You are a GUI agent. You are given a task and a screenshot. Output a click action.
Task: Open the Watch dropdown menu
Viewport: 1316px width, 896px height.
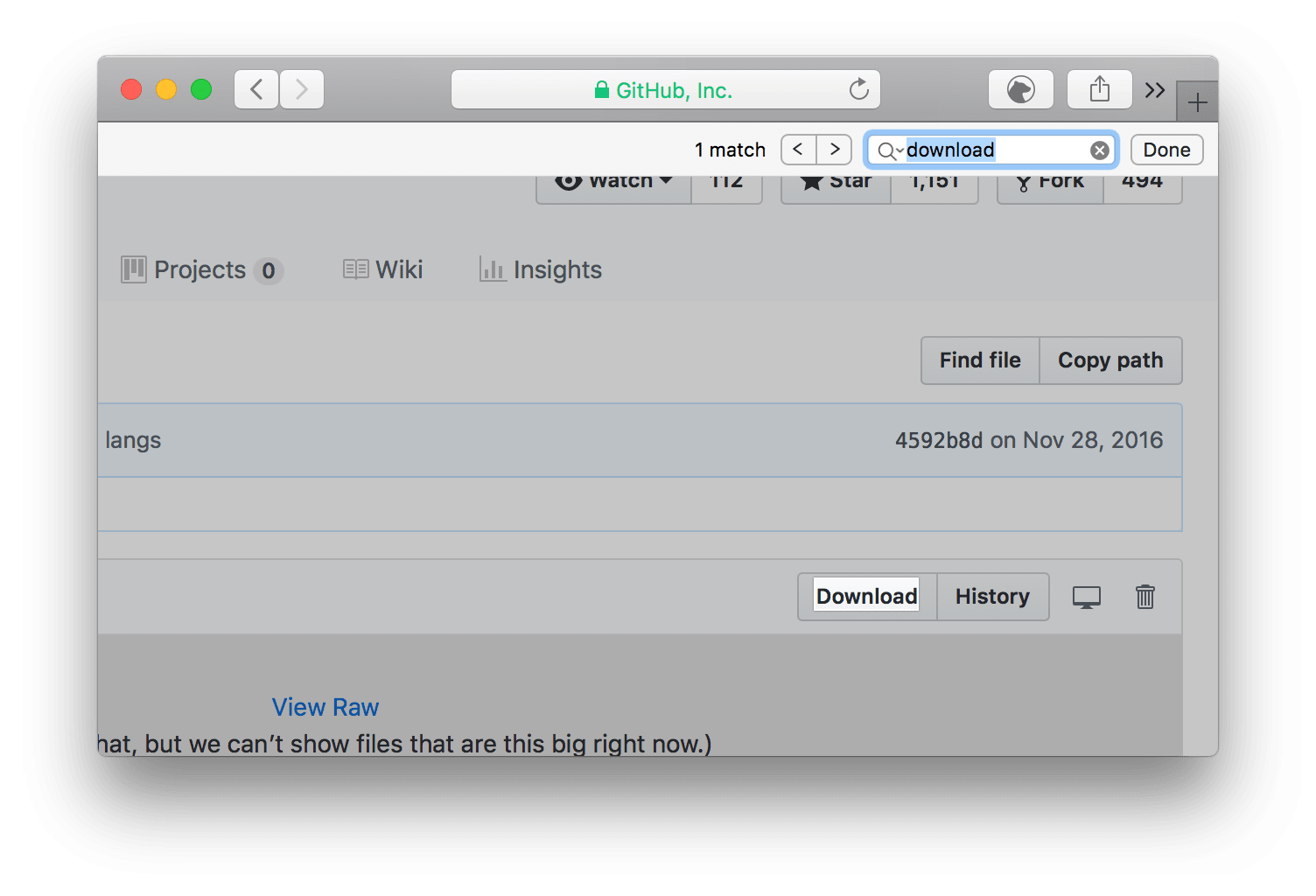pyautogui.click(x=614, y=182)
